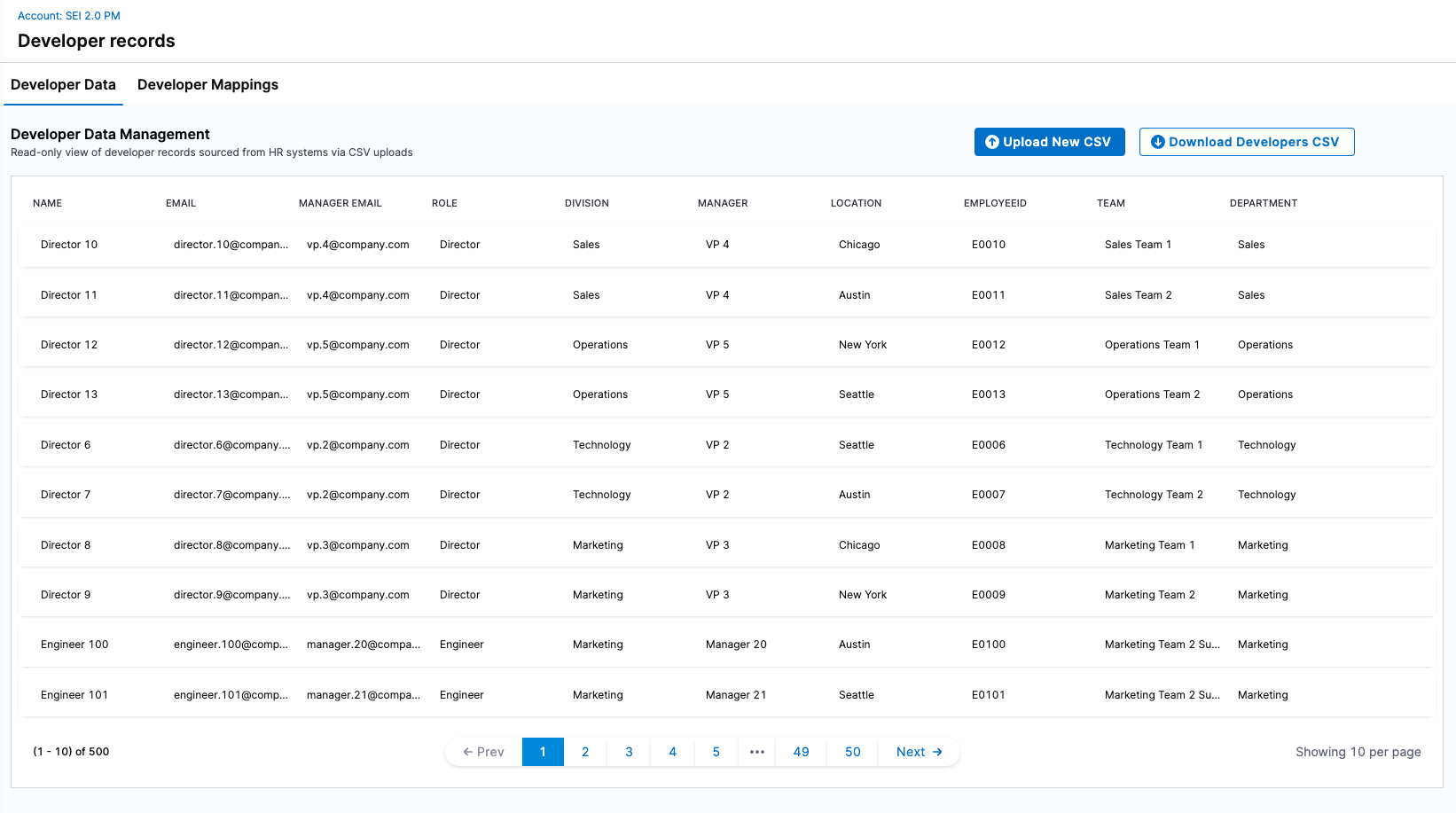Jump to page 49
This screenshot has width=1456, height=813.
click(x=801, y=752)
